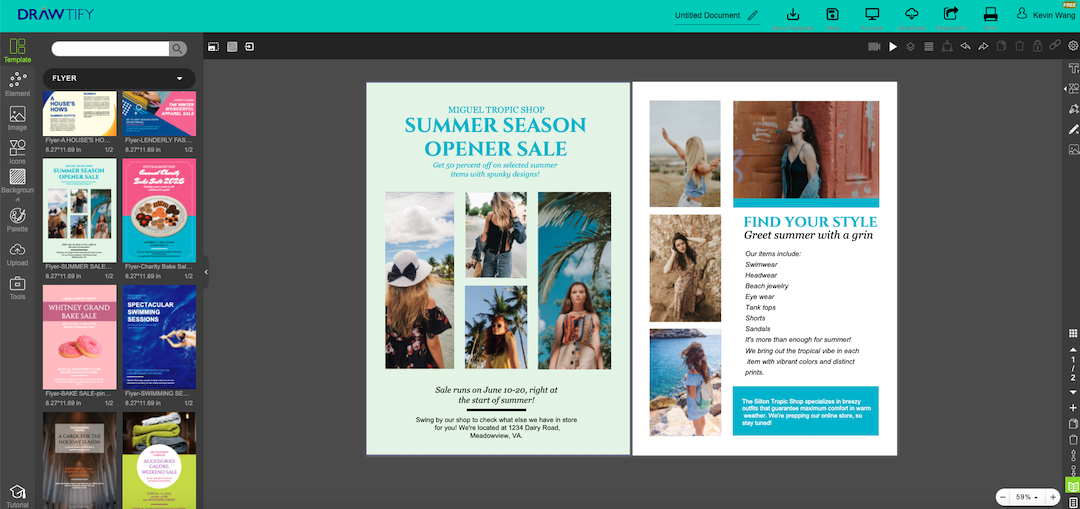Select the pen path tool in right sidebar

point(1073,109)
